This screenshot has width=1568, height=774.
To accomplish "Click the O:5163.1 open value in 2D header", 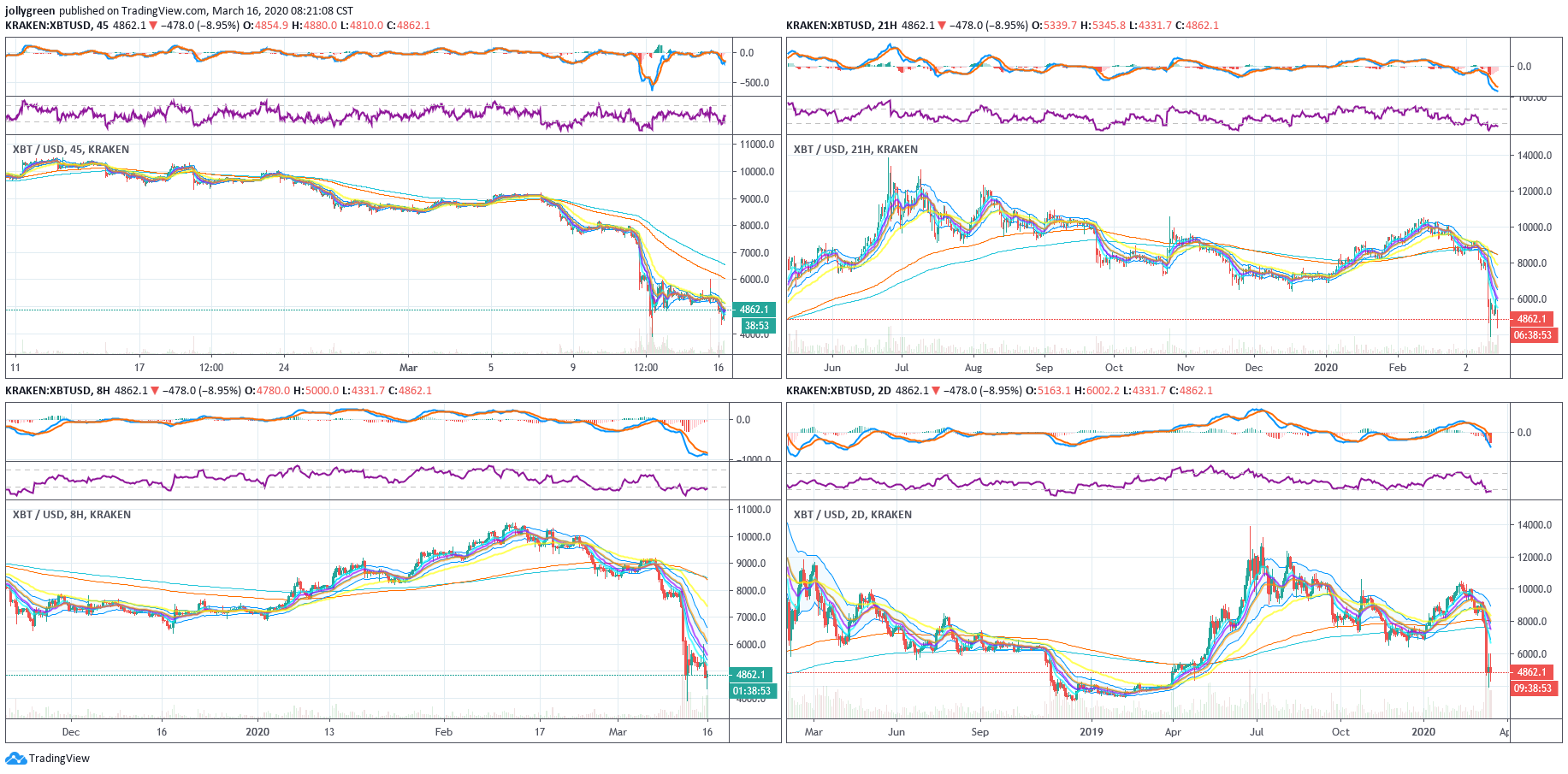I will coord(1049,391).
